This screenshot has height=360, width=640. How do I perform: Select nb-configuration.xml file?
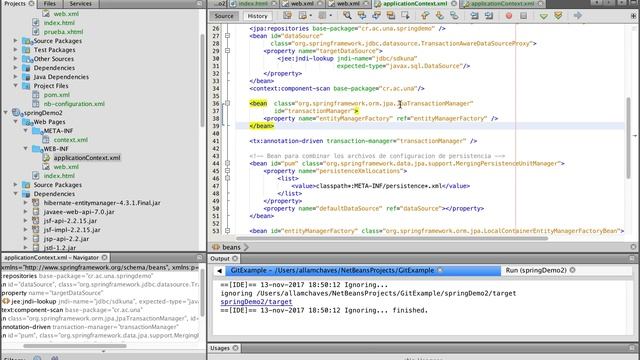coord(74,104)
